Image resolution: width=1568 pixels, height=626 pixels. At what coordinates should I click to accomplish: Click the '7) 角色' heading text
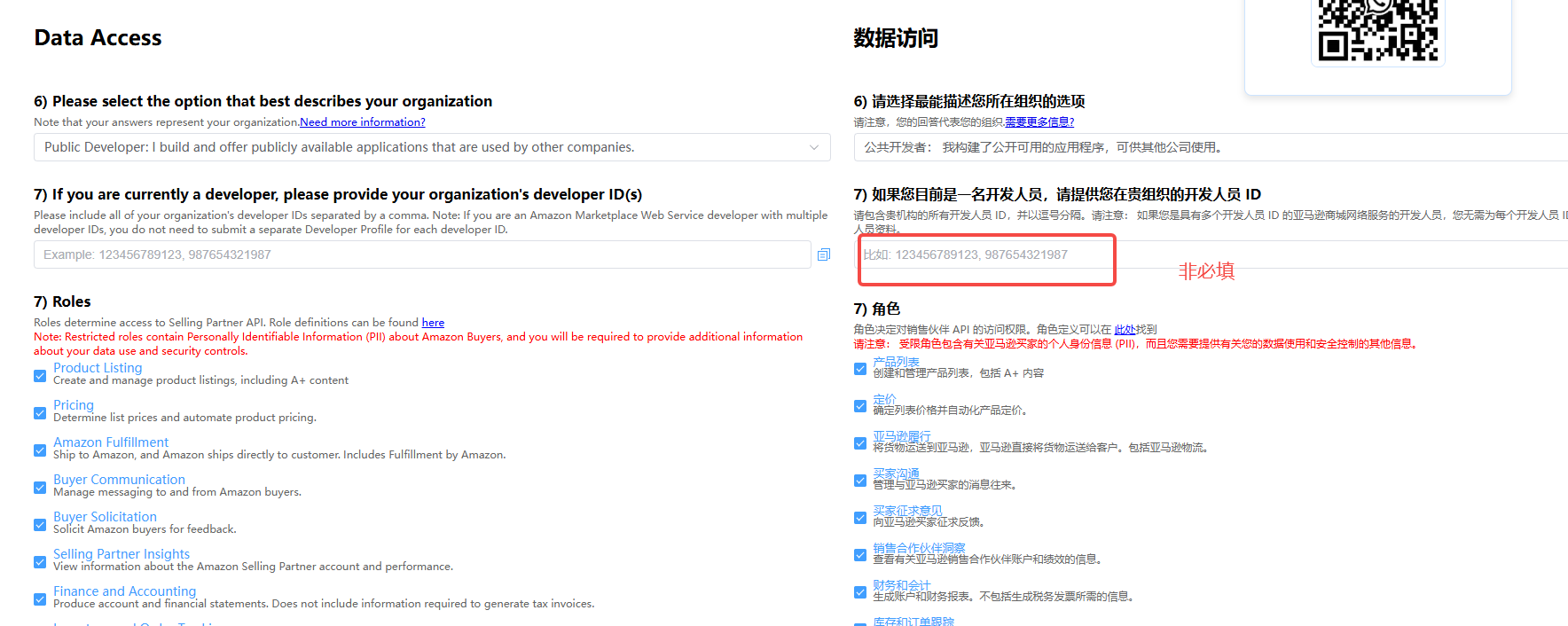pos(877,309)
